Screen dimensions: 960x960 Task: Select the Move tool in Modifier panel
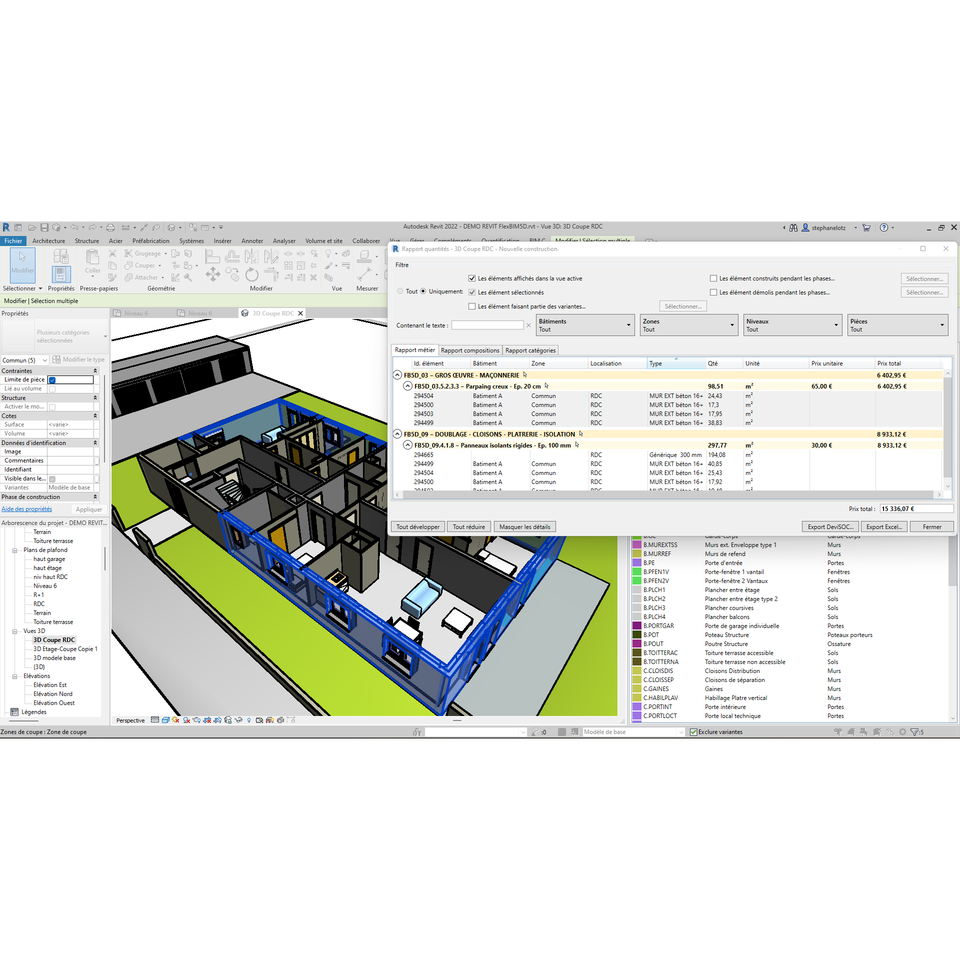pyautogui.click(x=212, y=274)
